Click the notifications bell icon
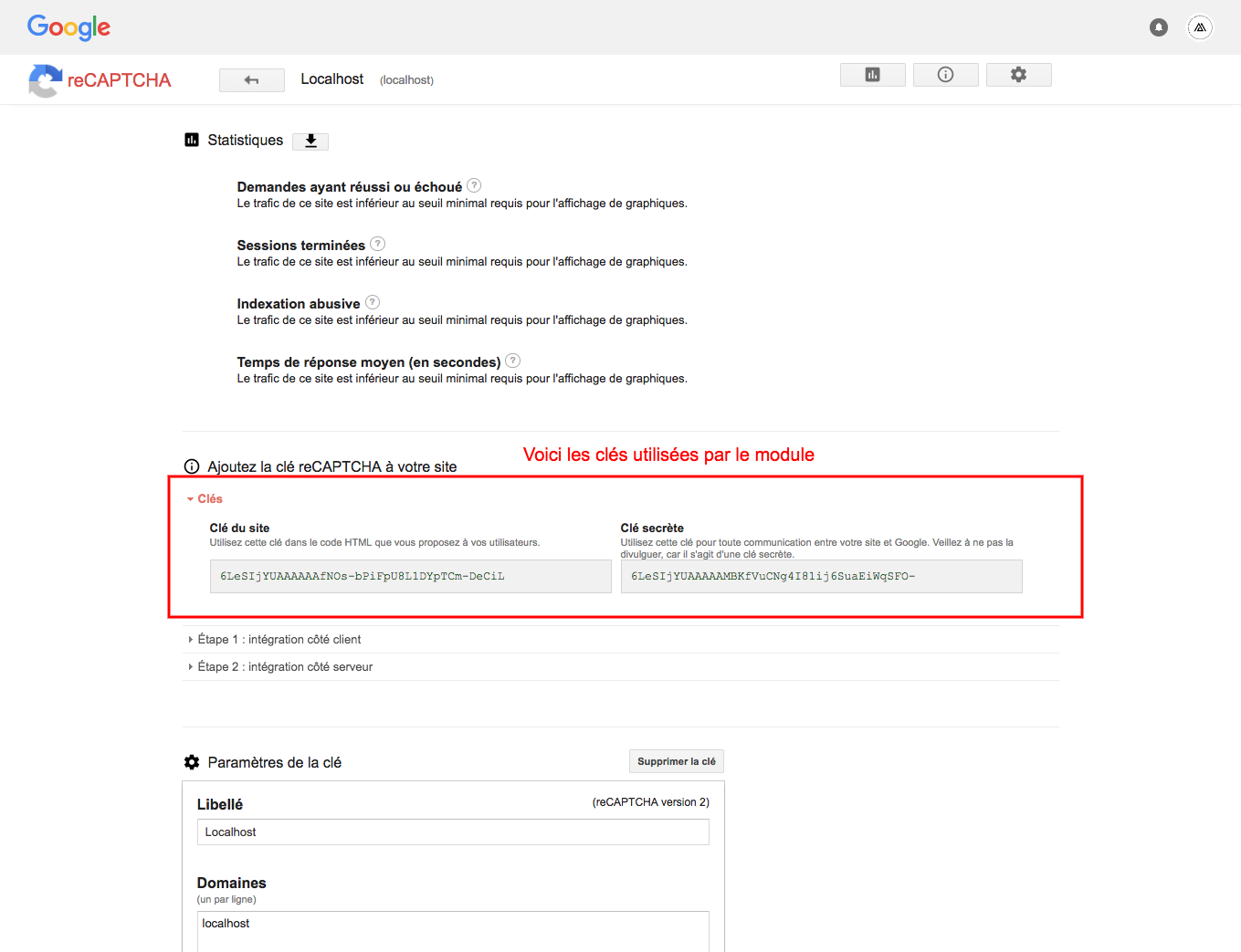 coord(1158,27)
